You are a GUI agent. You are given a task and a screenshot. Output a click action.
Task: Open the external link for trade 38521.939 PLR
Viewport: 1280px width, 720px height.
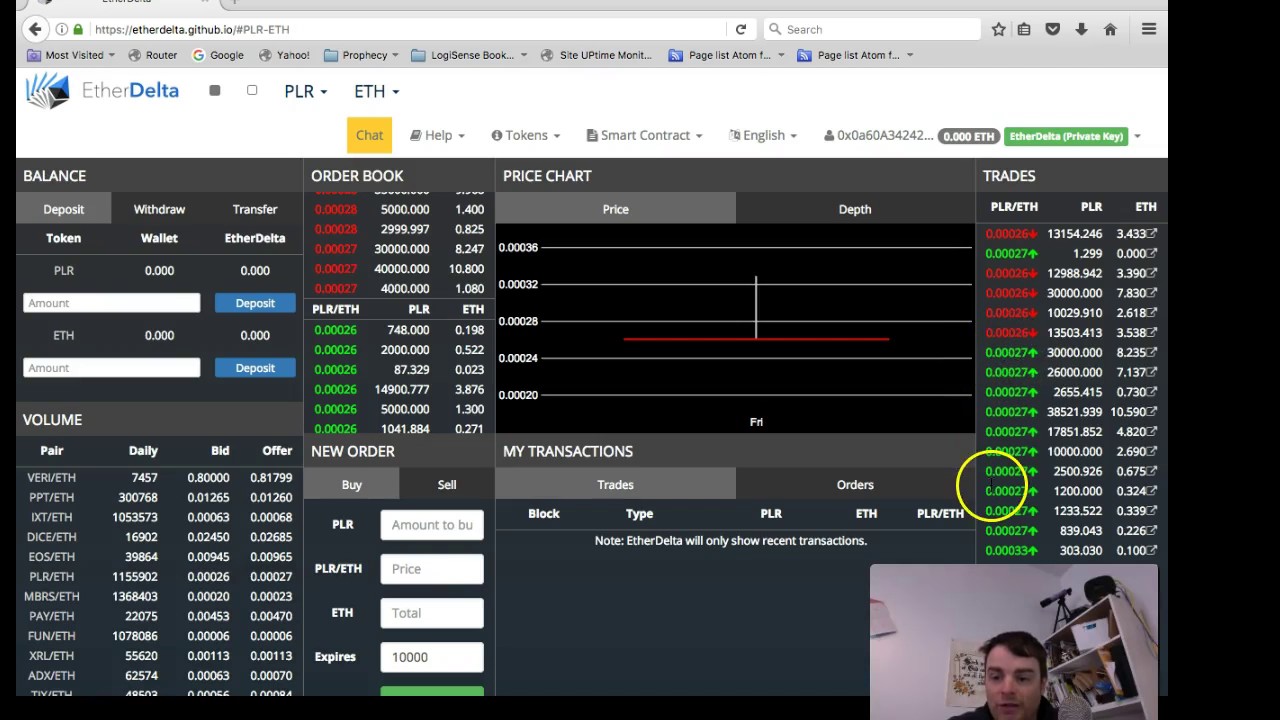(x=1152, y=411)
